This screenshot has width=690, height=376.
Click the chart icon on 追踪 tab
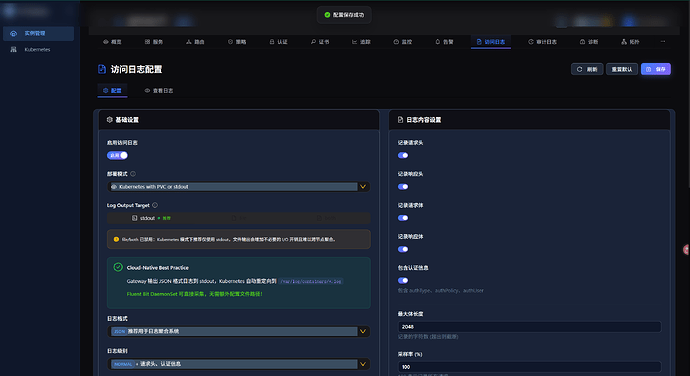(x=354, y=42)
